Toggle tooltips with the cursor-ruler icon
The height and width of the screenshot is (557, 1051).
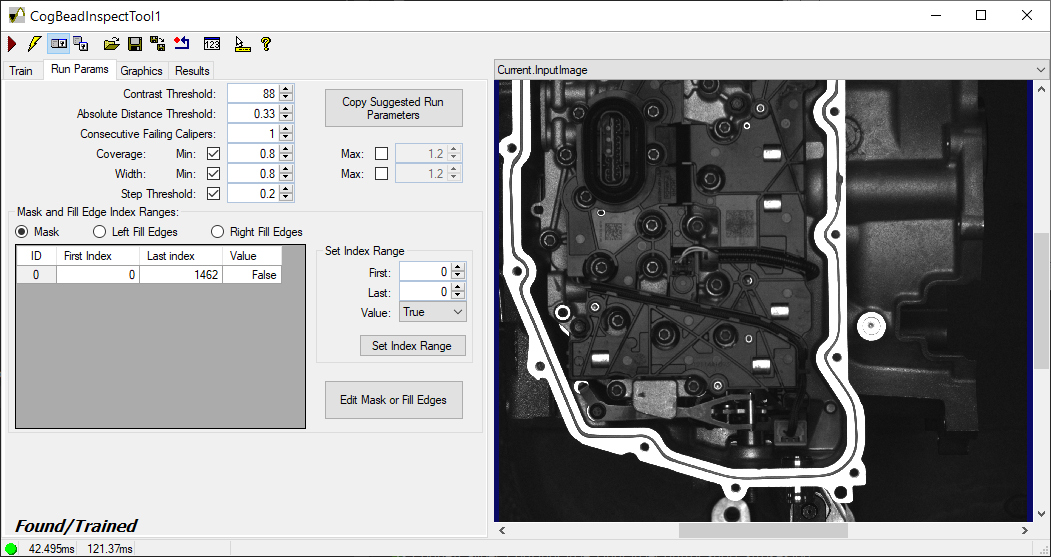tap(242, 44)
